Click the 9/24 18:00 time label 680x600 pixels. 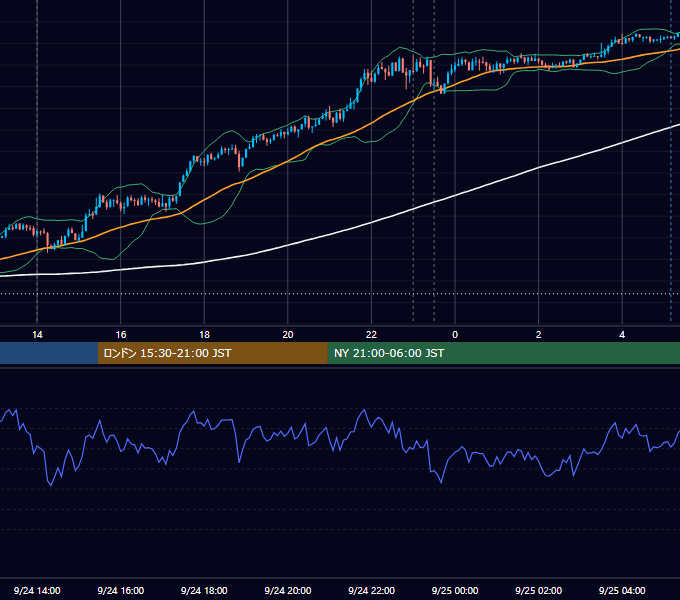coord(204,590)
